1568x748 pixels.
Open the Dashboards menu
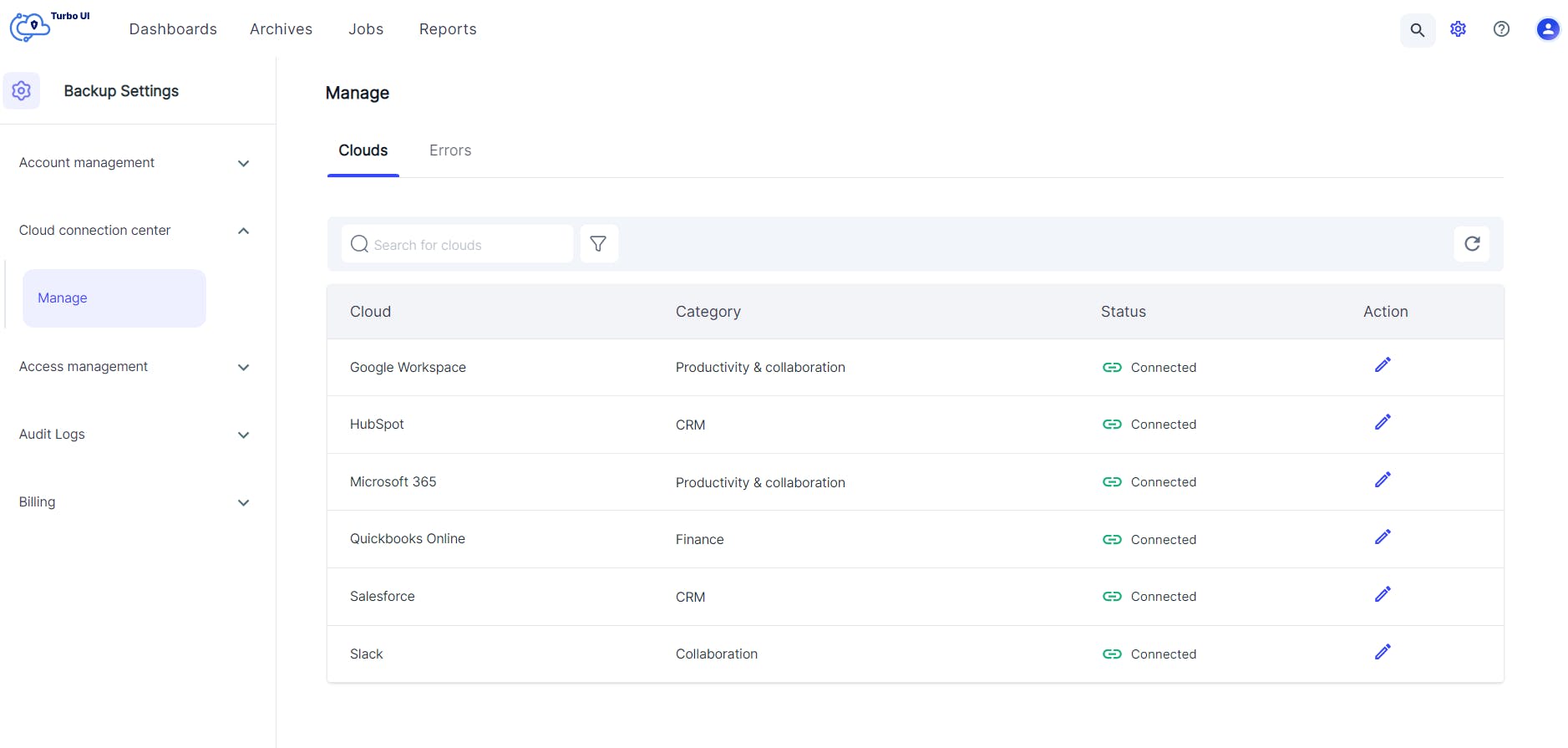[x=173, y=29]
